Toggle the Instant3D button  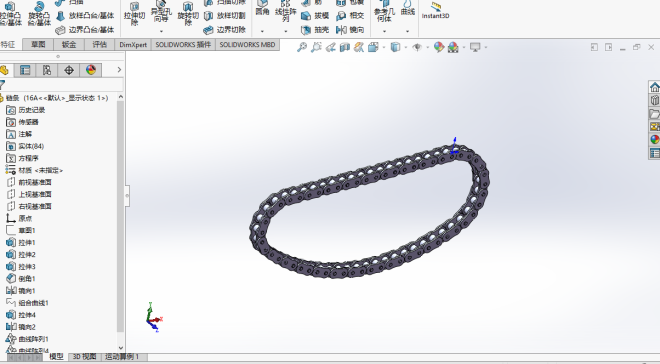click(x=436, y=11)
